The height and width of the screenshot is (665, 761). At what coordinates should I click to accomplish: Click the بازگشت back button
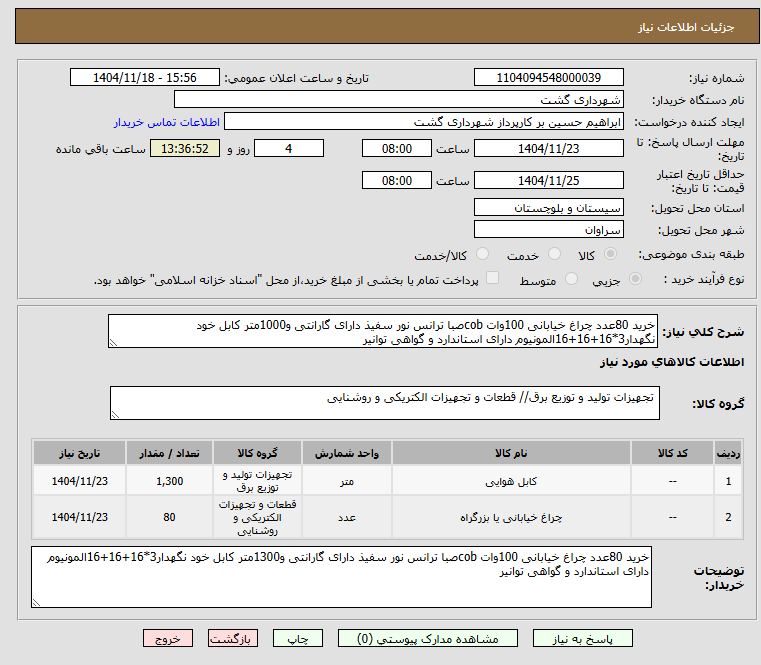point(232,638)
